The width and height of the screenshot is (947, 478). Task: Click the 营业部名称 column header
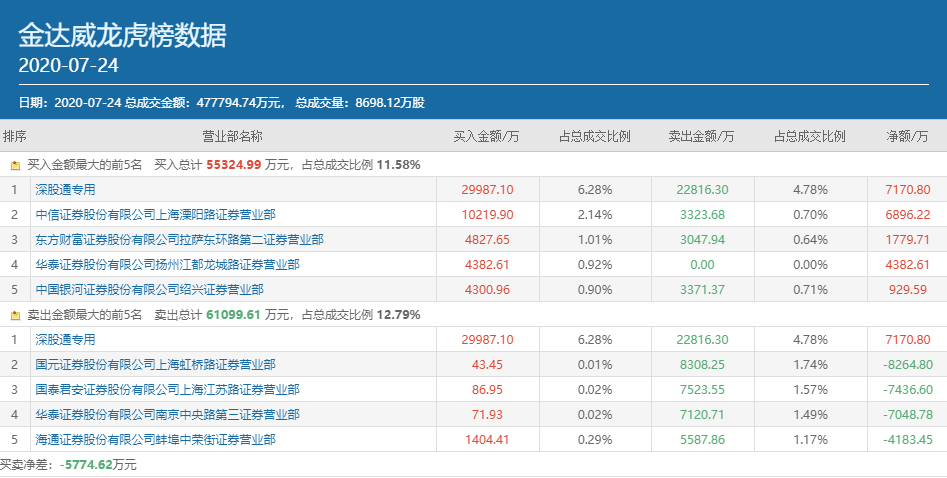(x=232, y=136)
